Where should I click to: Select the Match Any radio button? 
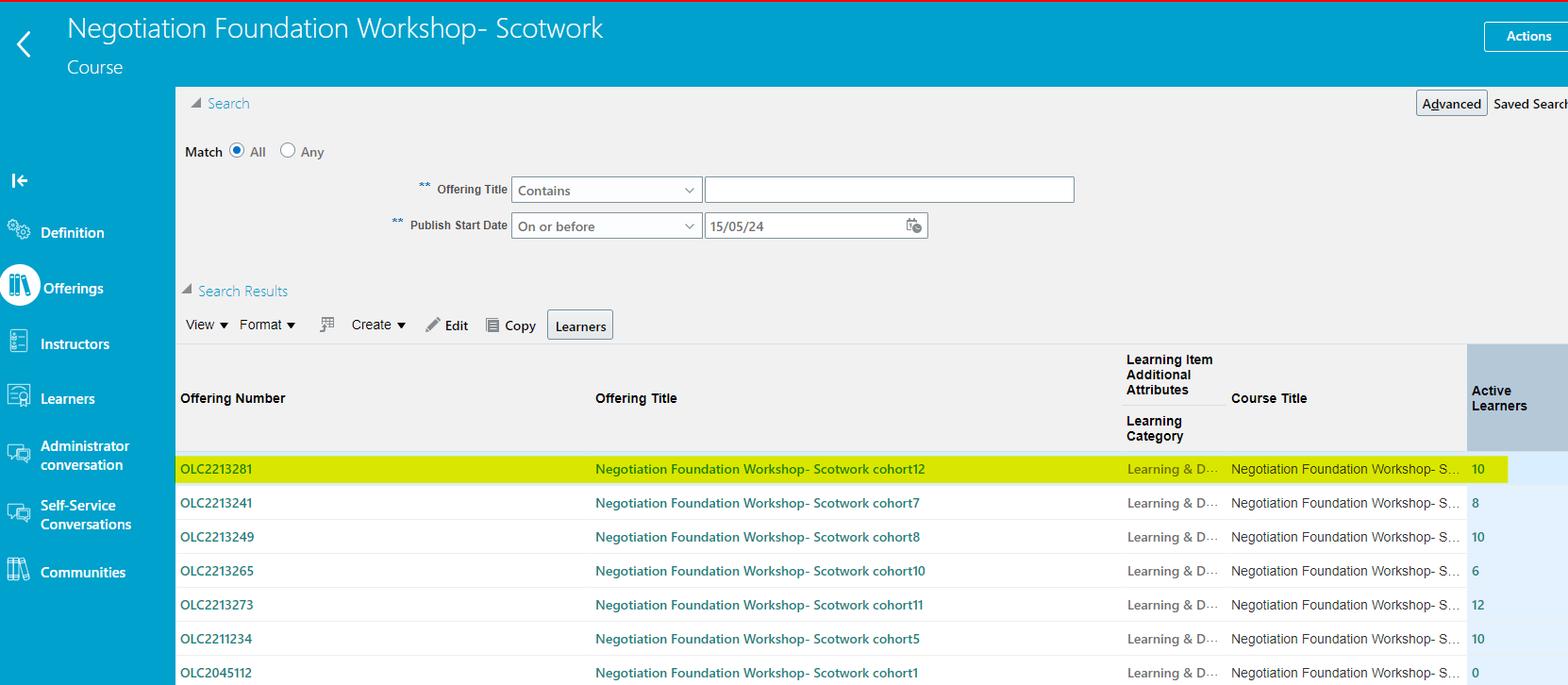(x=288, y=150)
